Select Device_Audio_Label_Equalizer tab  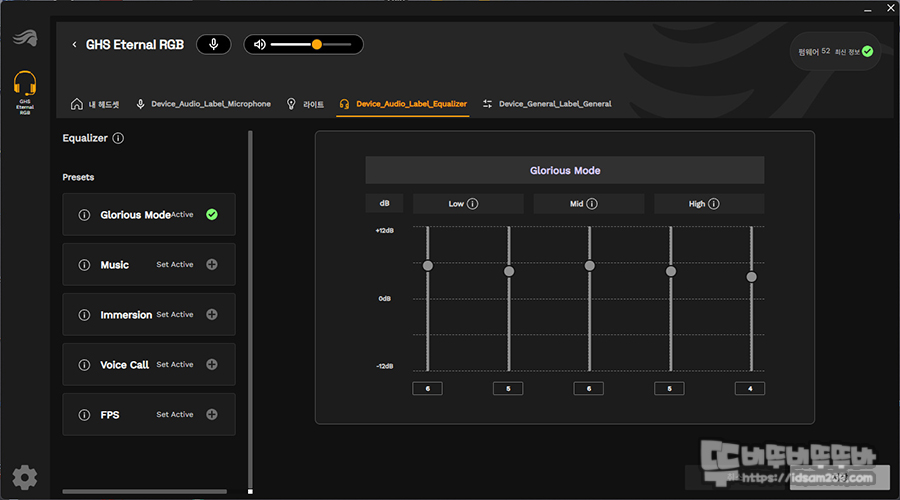click(403, 104)
